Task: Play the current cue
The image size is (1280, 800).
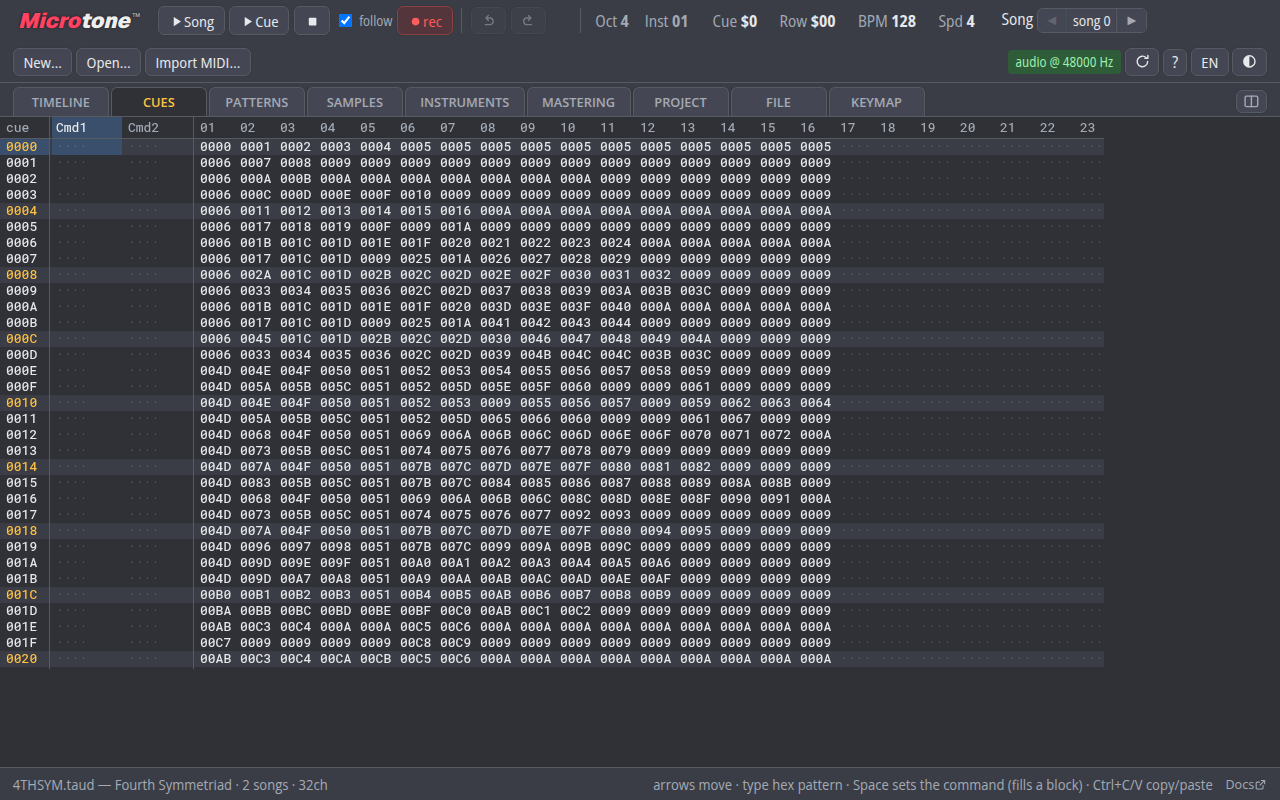Action: click(x=259, y=21)
